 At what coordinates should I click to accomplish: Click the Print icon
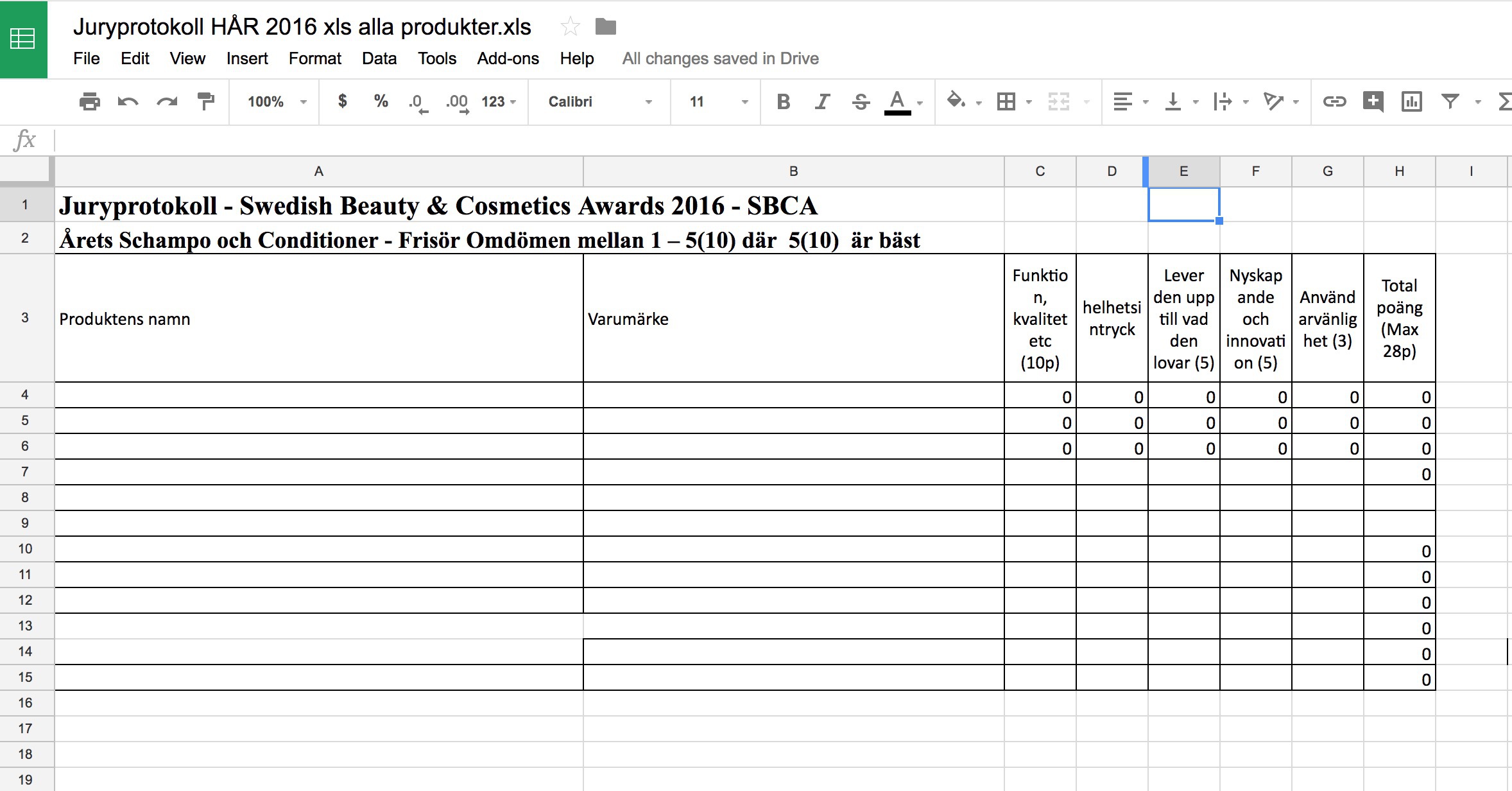89,101
